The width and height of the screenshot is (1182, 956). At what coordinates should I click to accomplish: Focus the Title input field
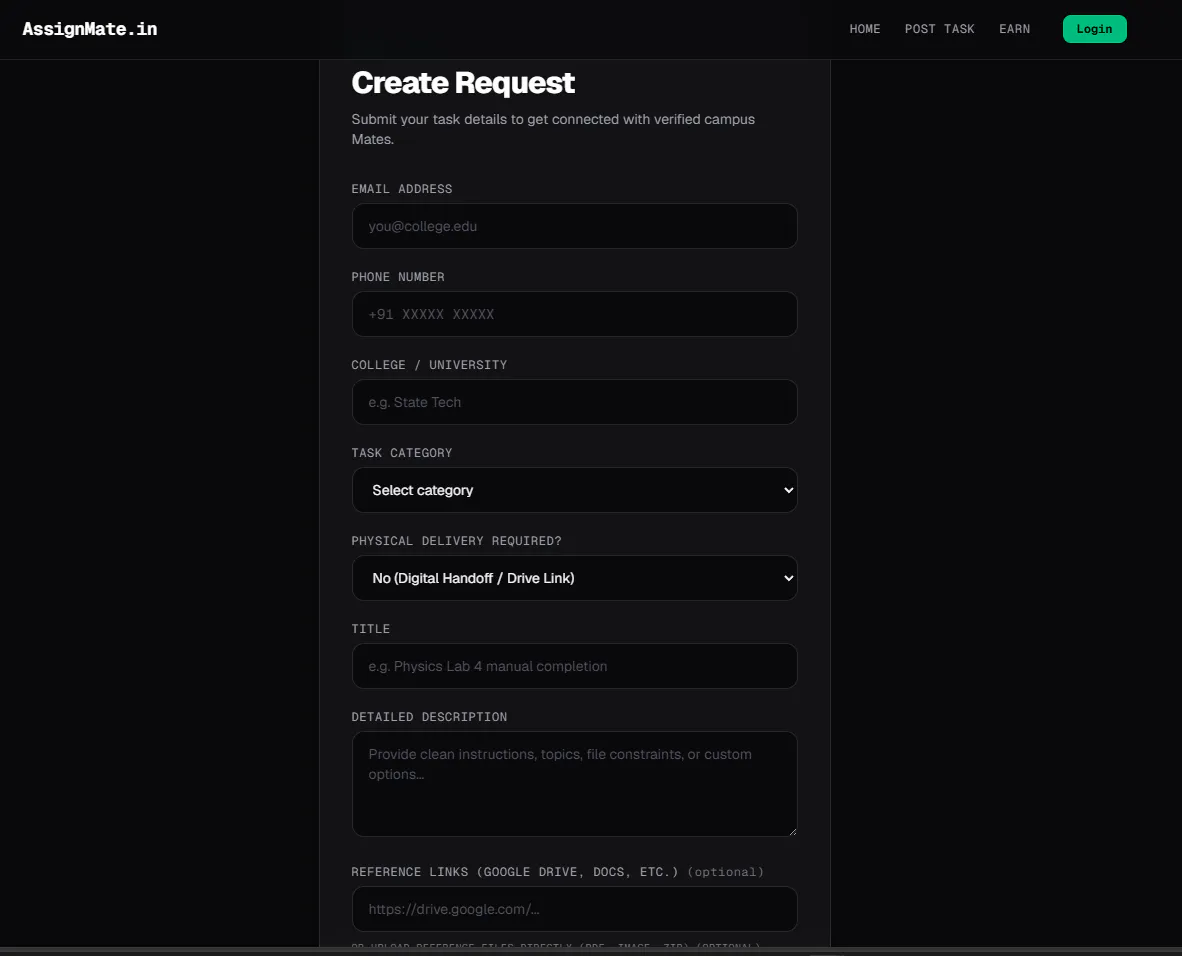pos(574,666)
